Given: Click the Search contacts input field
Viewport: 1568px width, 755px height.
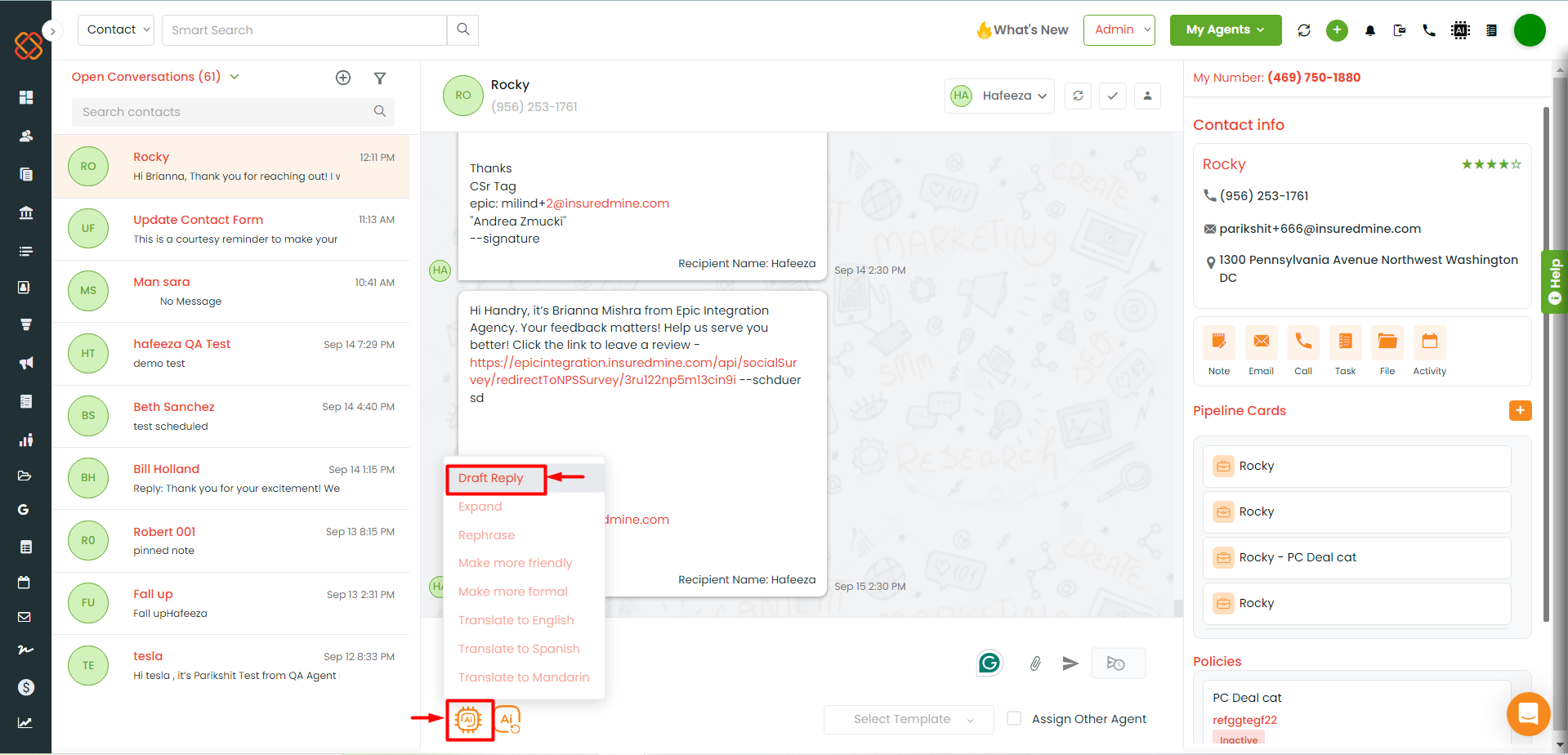Looking at the screenshot, I should pos(225,112).
